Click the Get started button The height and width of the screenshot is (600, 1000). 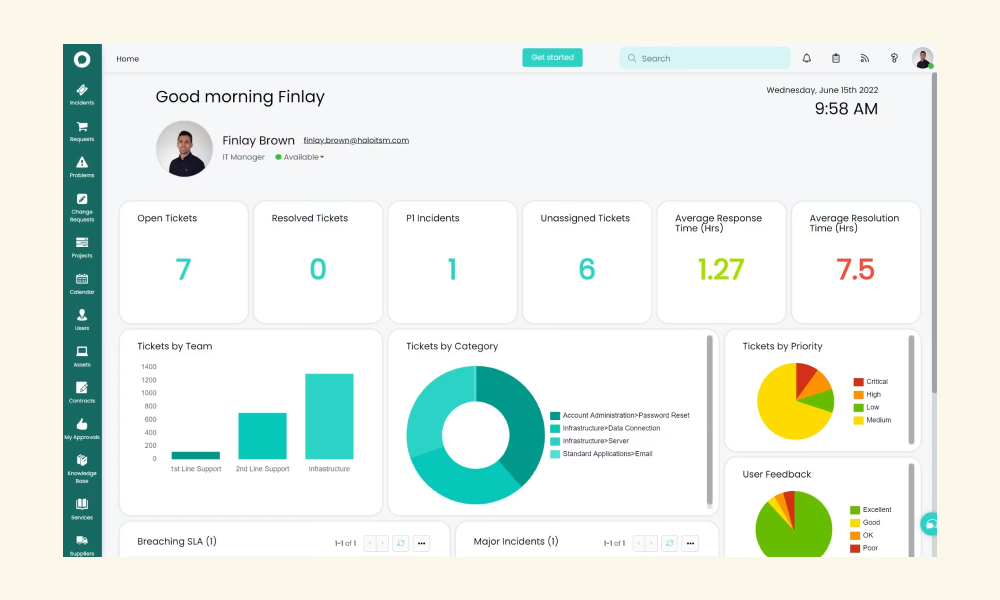click(552, 57)
